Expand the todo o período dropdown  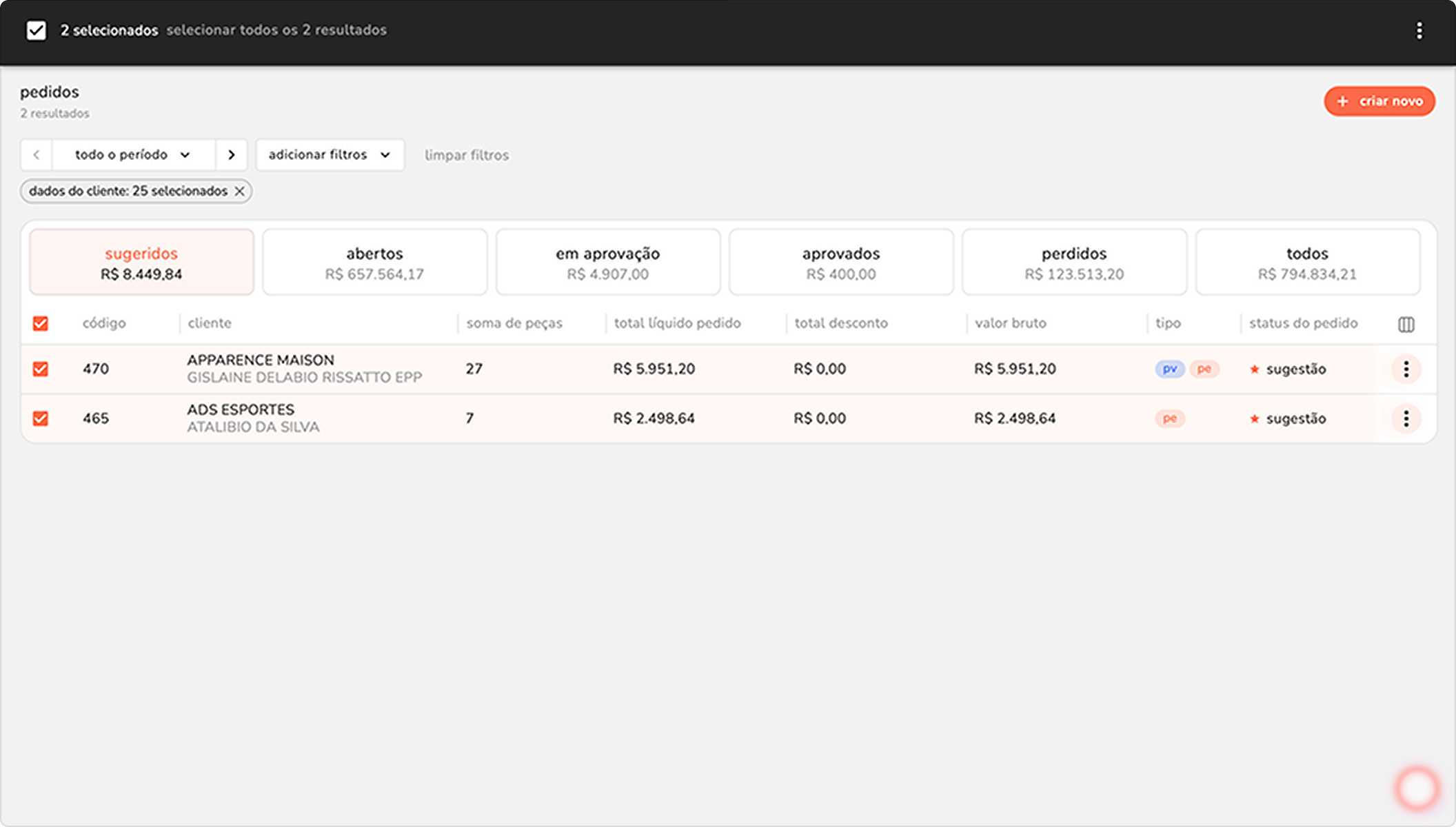tap(133, 155)
